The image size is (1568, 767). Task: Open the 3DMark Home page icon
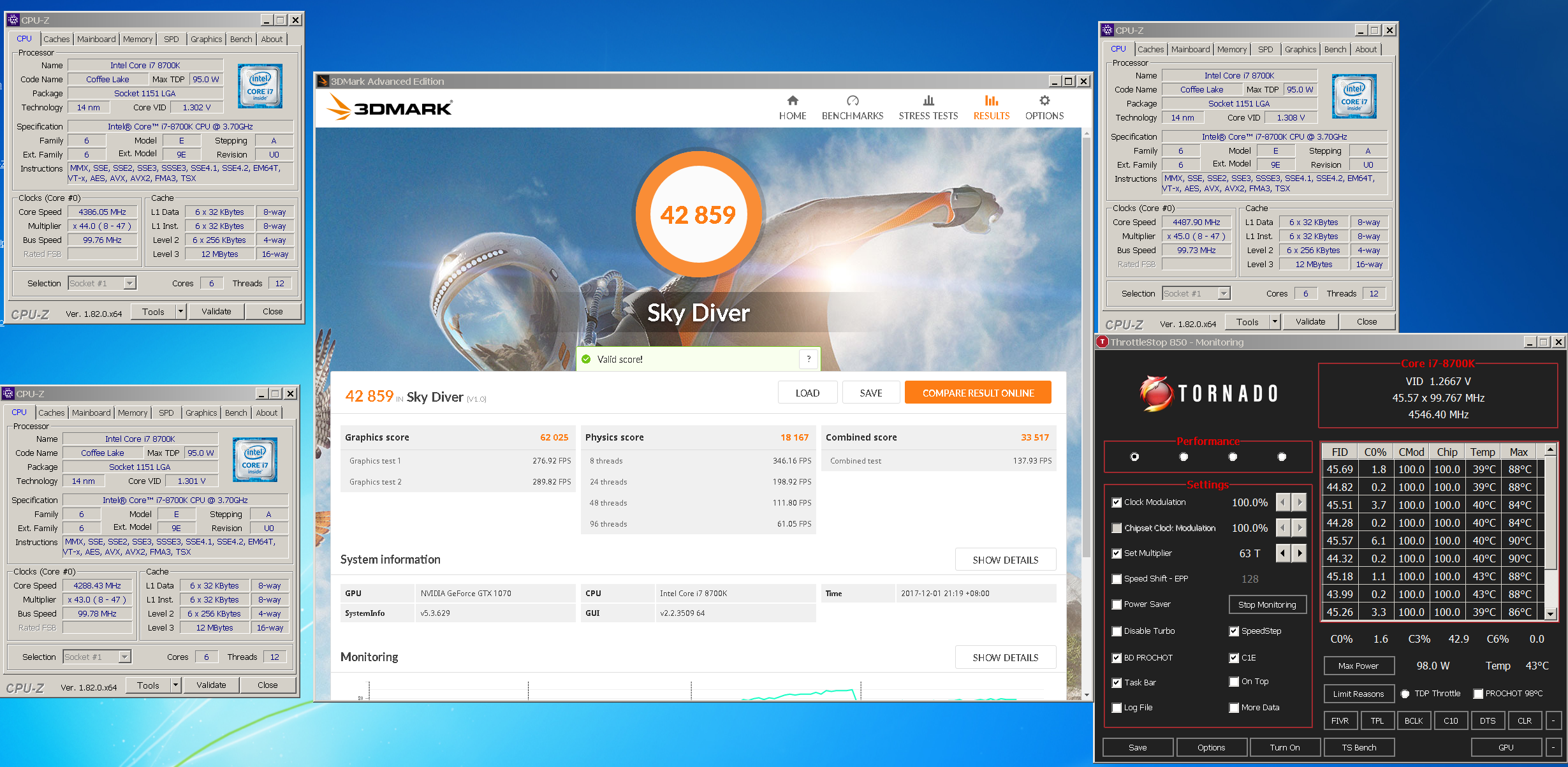(x=793, y=101)
